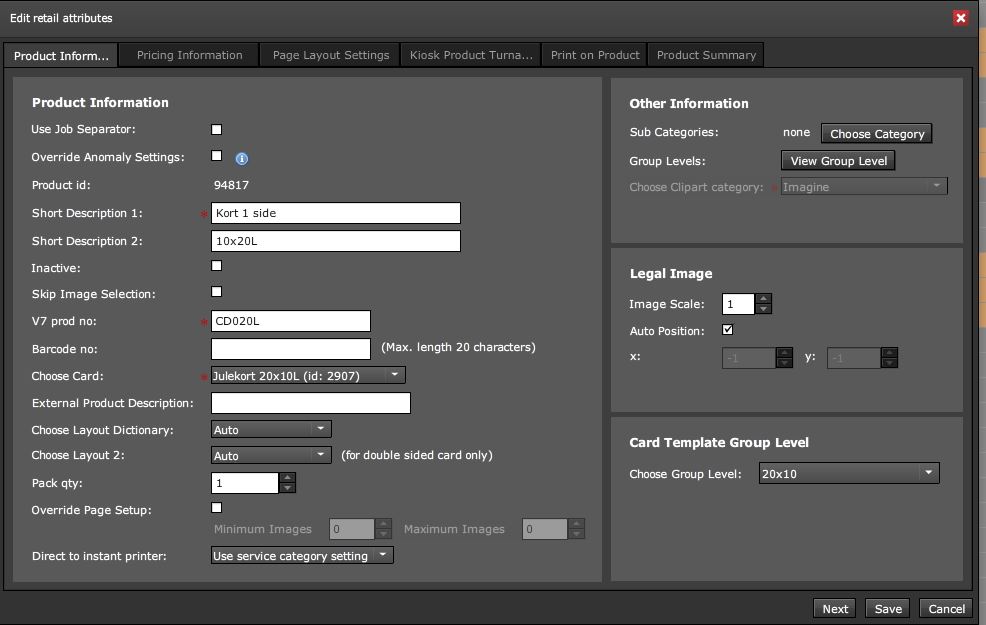Click the Next button
Viewport: 986px width, 625px height.
[x=835, y=609]
